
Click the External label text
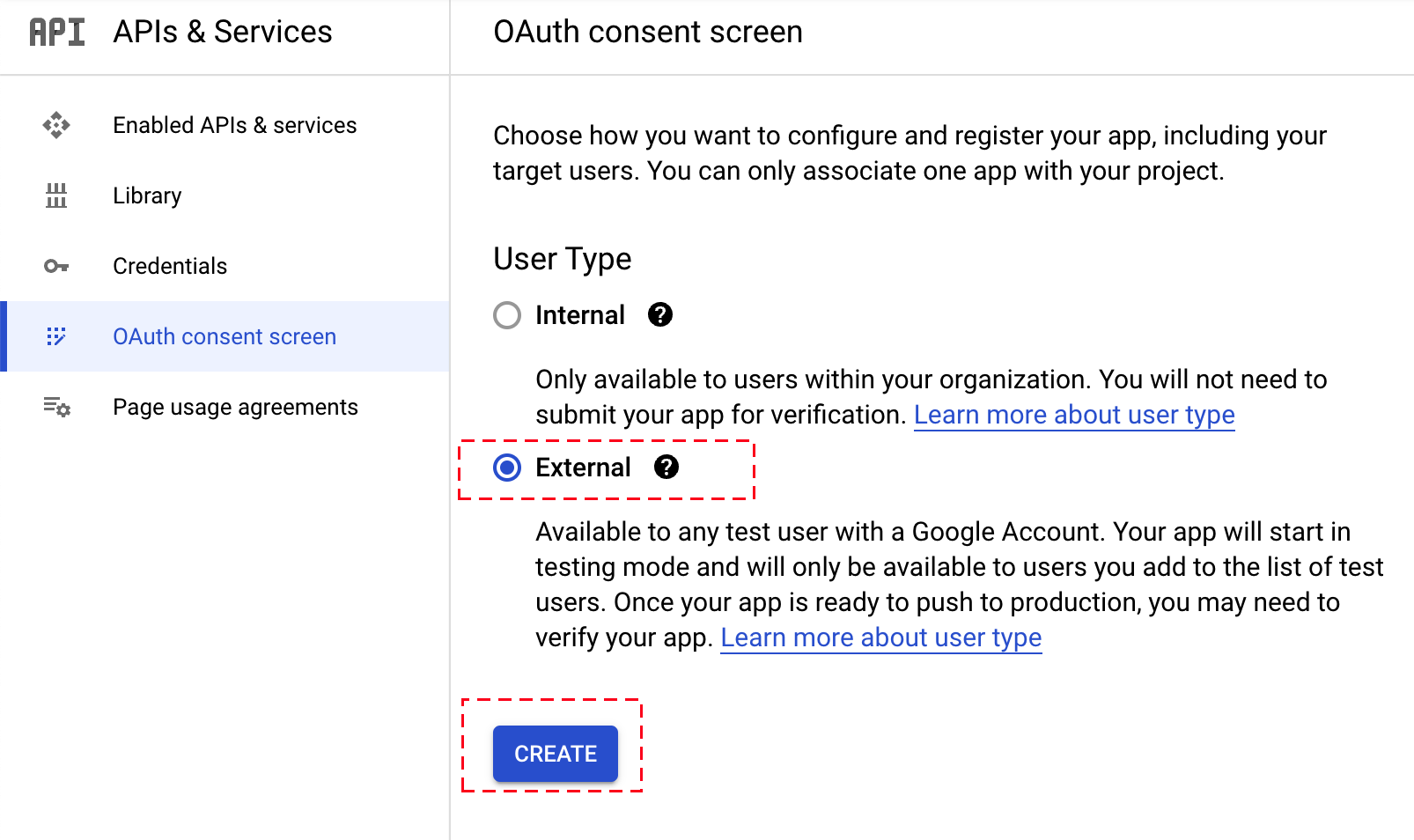coord(583,467)
